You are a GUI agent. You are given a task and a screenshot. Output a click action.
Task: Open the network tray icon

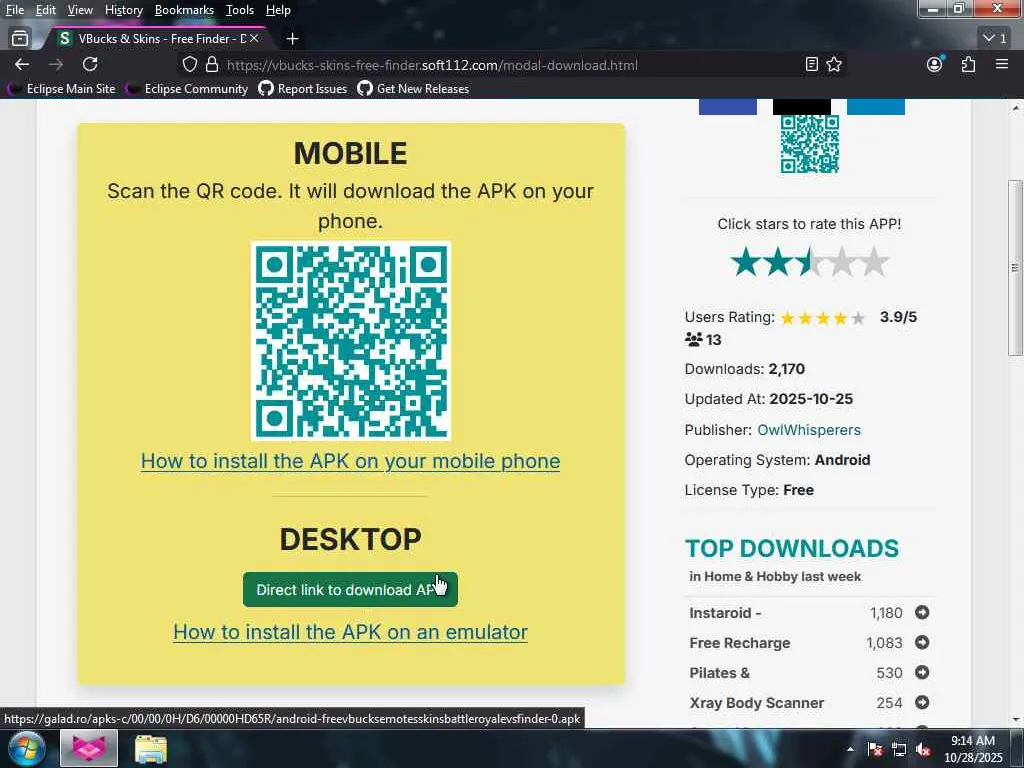(x=899, y=750)
